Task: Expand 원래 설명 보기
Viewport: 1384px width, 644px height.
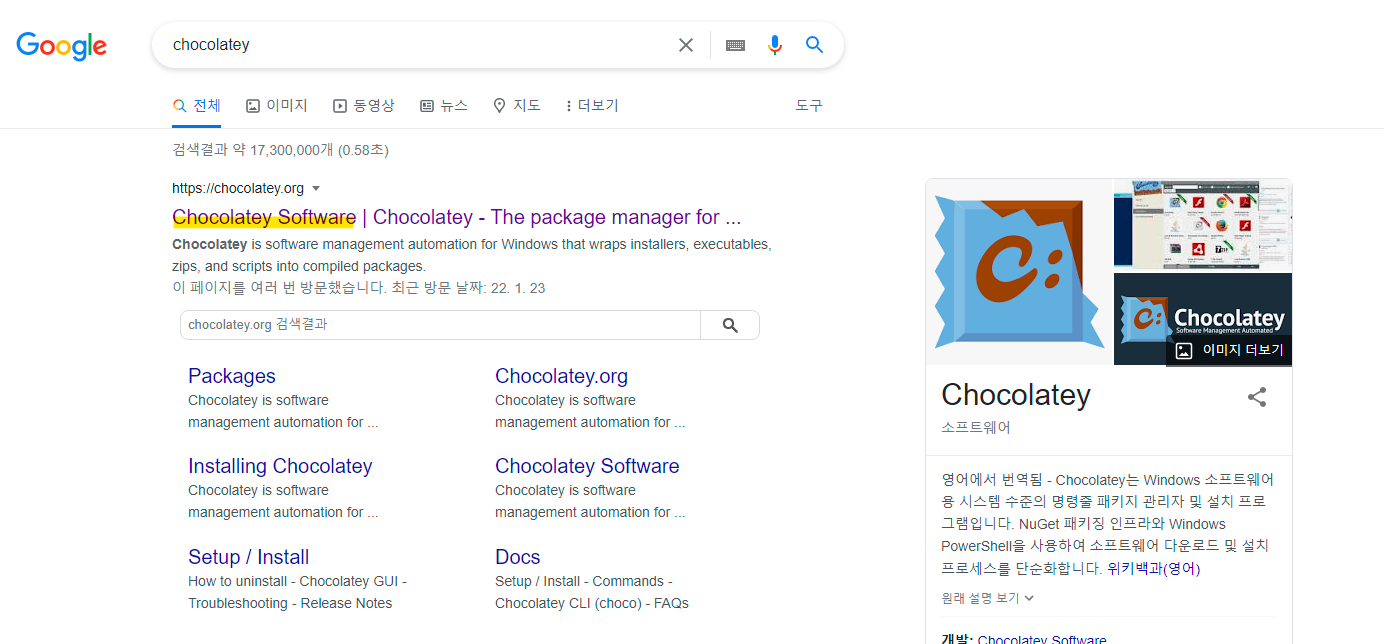Action: click(987, 598)
